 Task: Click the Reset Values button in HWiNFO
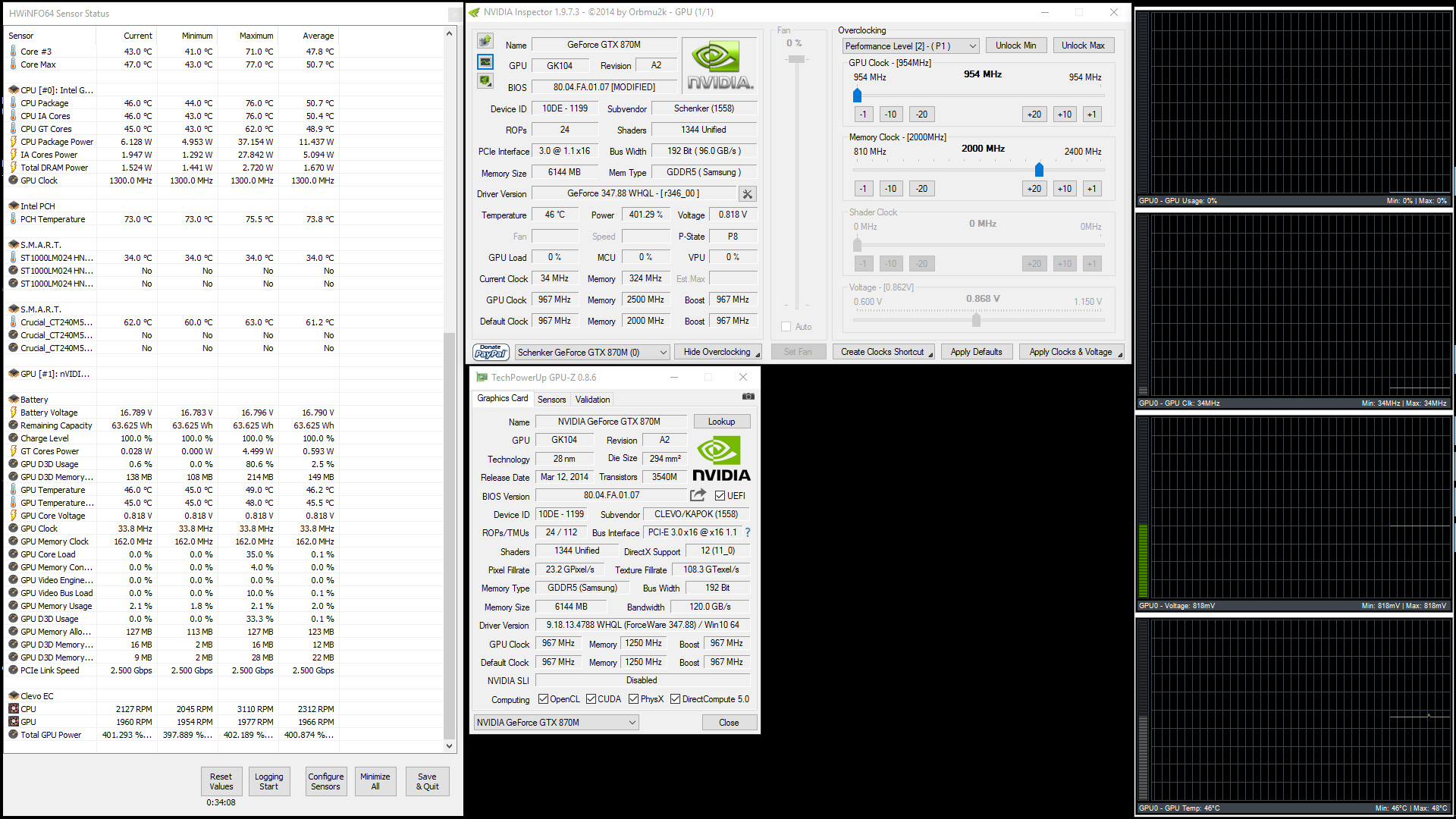pyautogui.click(x=221, y=781)
